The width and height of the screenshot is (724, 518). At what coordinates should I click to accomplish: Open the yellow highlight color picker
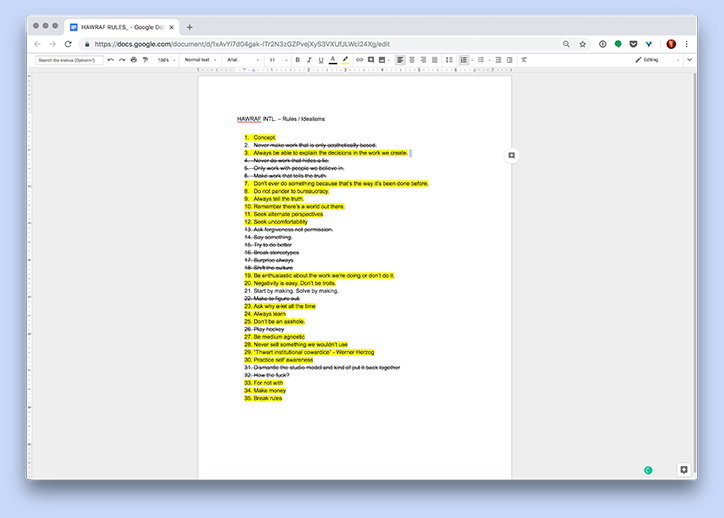click(x=345, y=60)
